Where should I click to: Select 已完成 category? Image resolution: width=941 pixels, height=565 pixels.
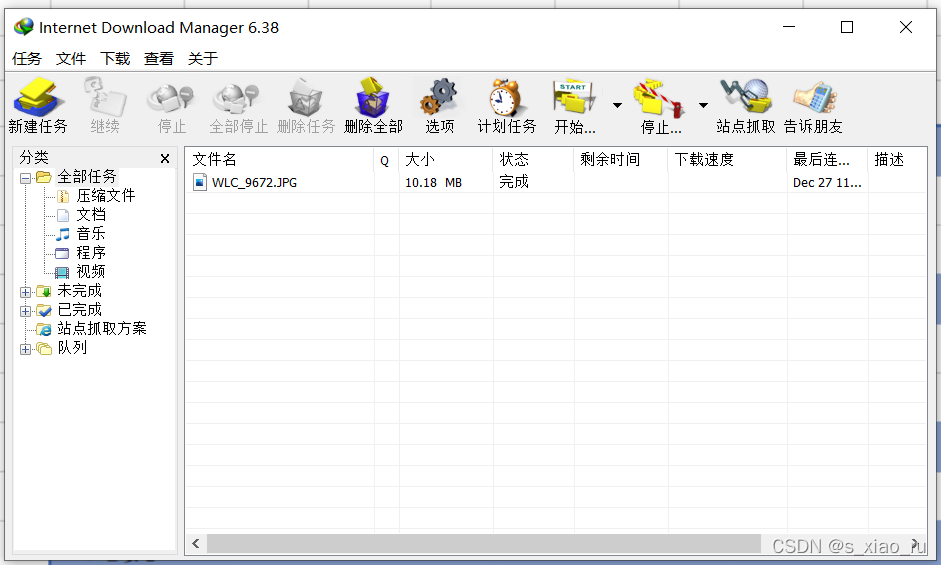(79, 310)
